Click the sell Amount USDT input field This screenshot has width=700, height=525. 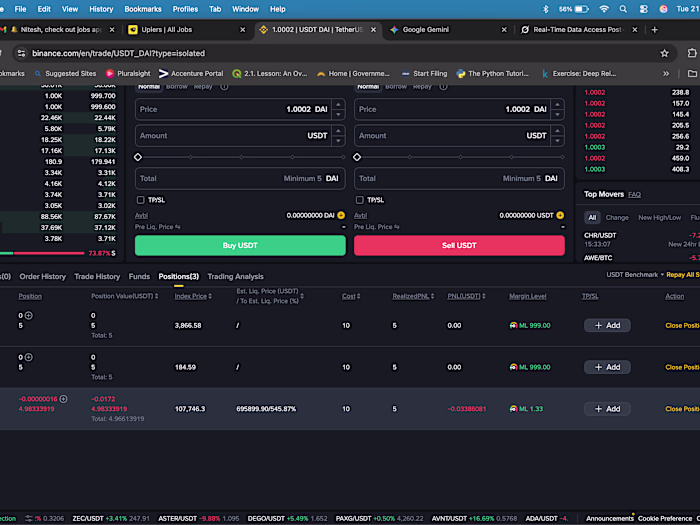click(x=454, y=136)
